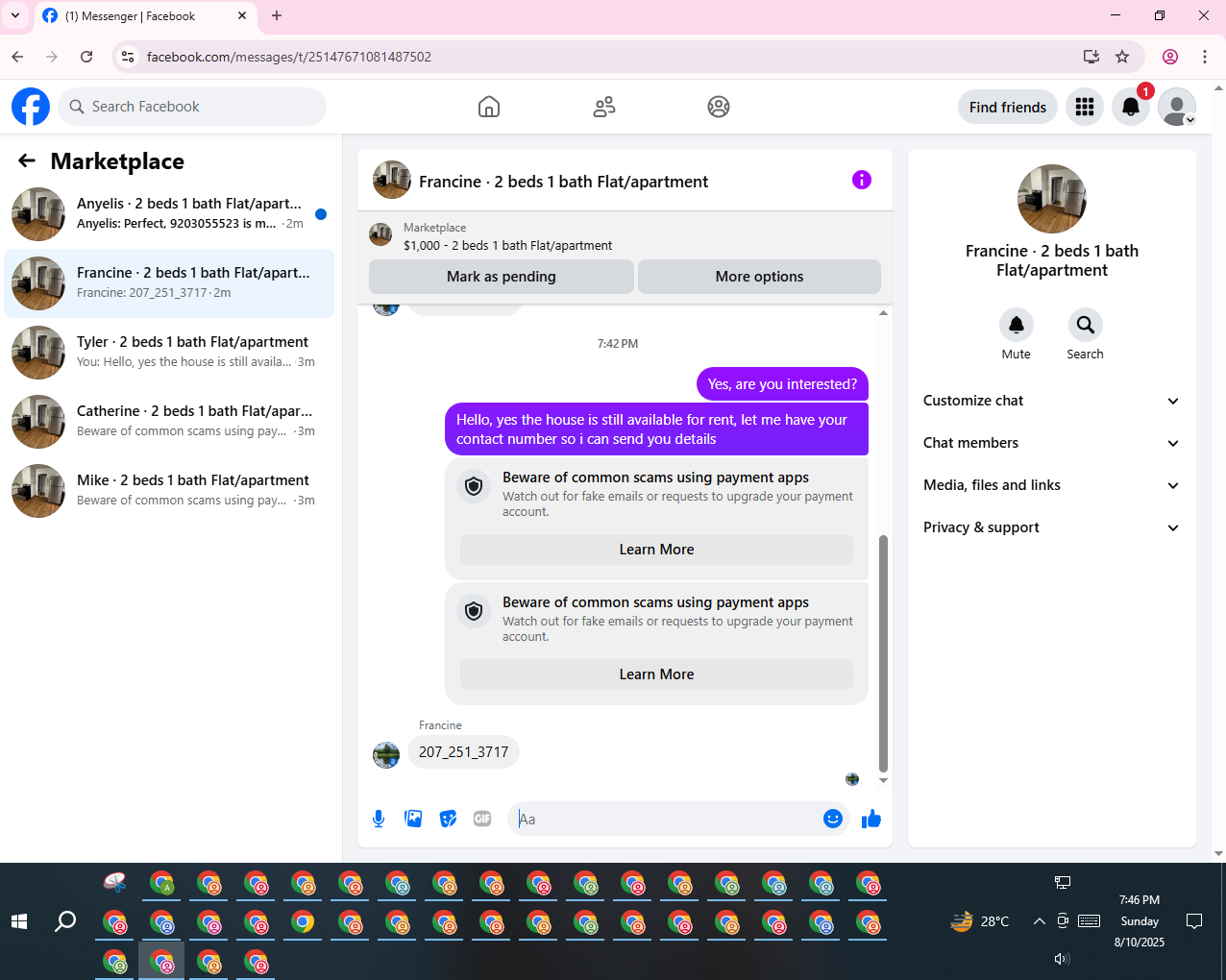
Task: Mute the conversation with the bell icon
Action: coord(1017,325)
